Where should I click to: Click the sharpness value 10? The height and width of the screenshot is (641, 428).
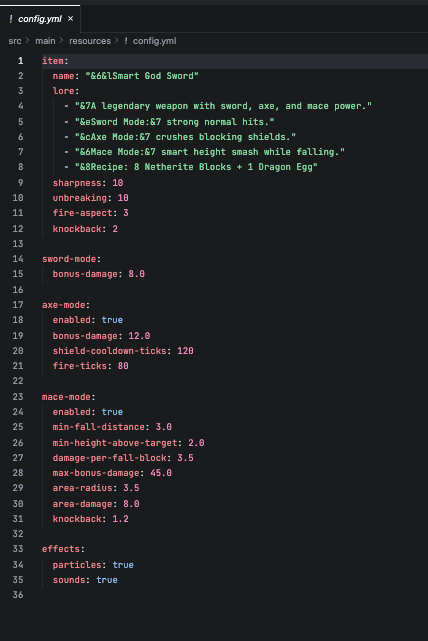pyautogui.click(x=118, y=183)
